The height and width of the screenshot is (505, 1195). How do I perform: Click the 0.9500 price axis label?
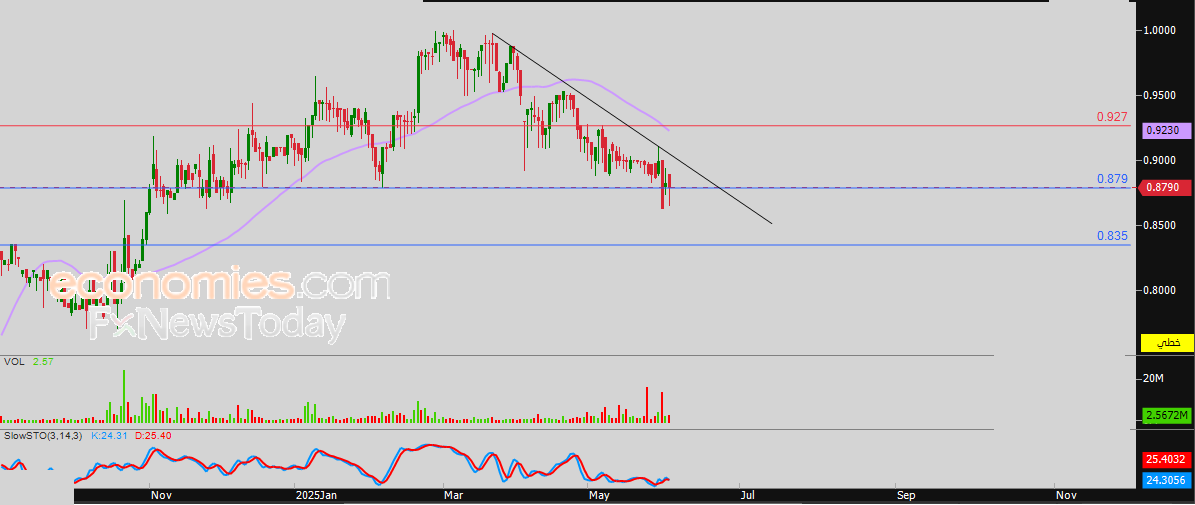tap(1159, 95)
